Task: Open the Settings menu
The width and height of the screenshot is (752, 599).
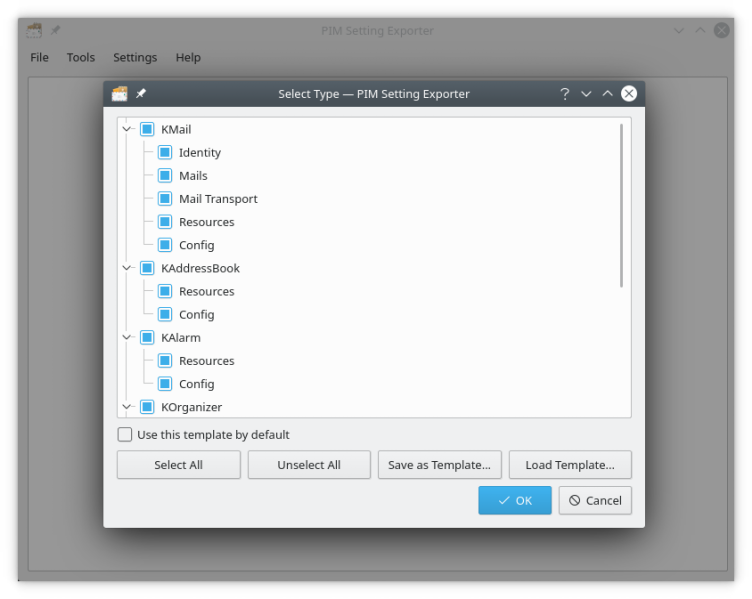Action: [135, 58]
